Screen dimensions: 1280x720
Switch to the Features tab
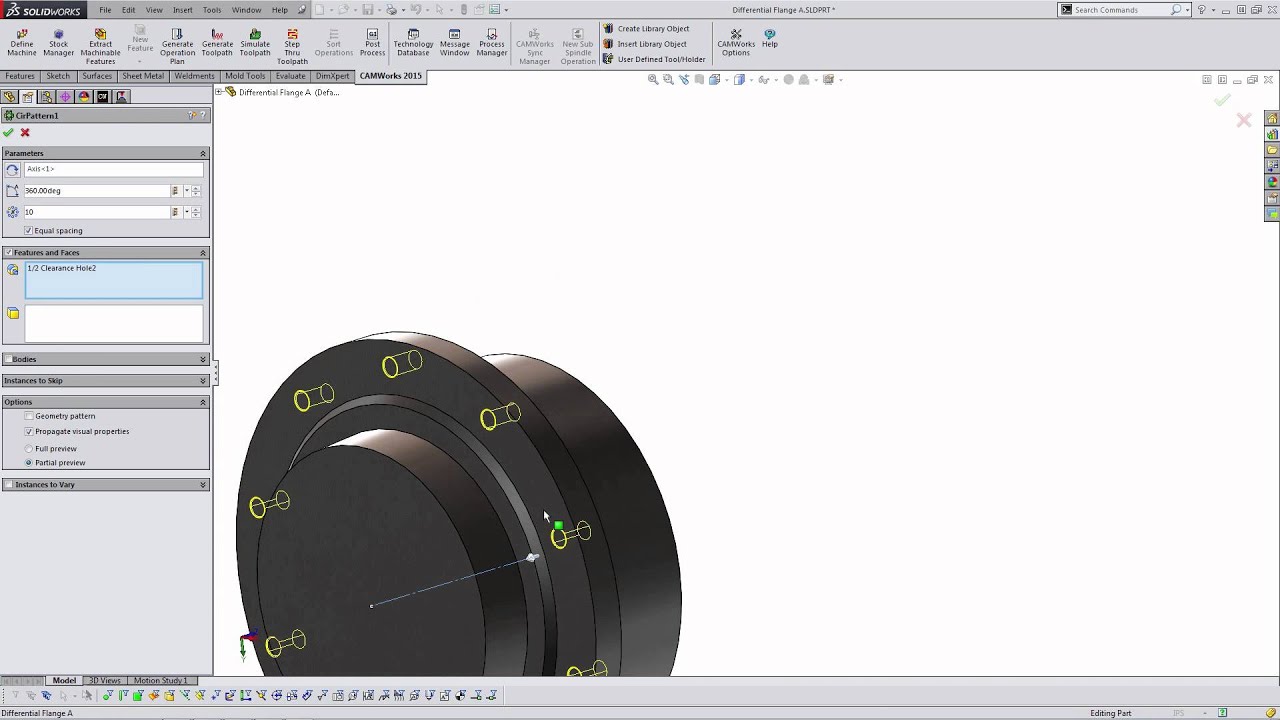[x=20, y=76]
